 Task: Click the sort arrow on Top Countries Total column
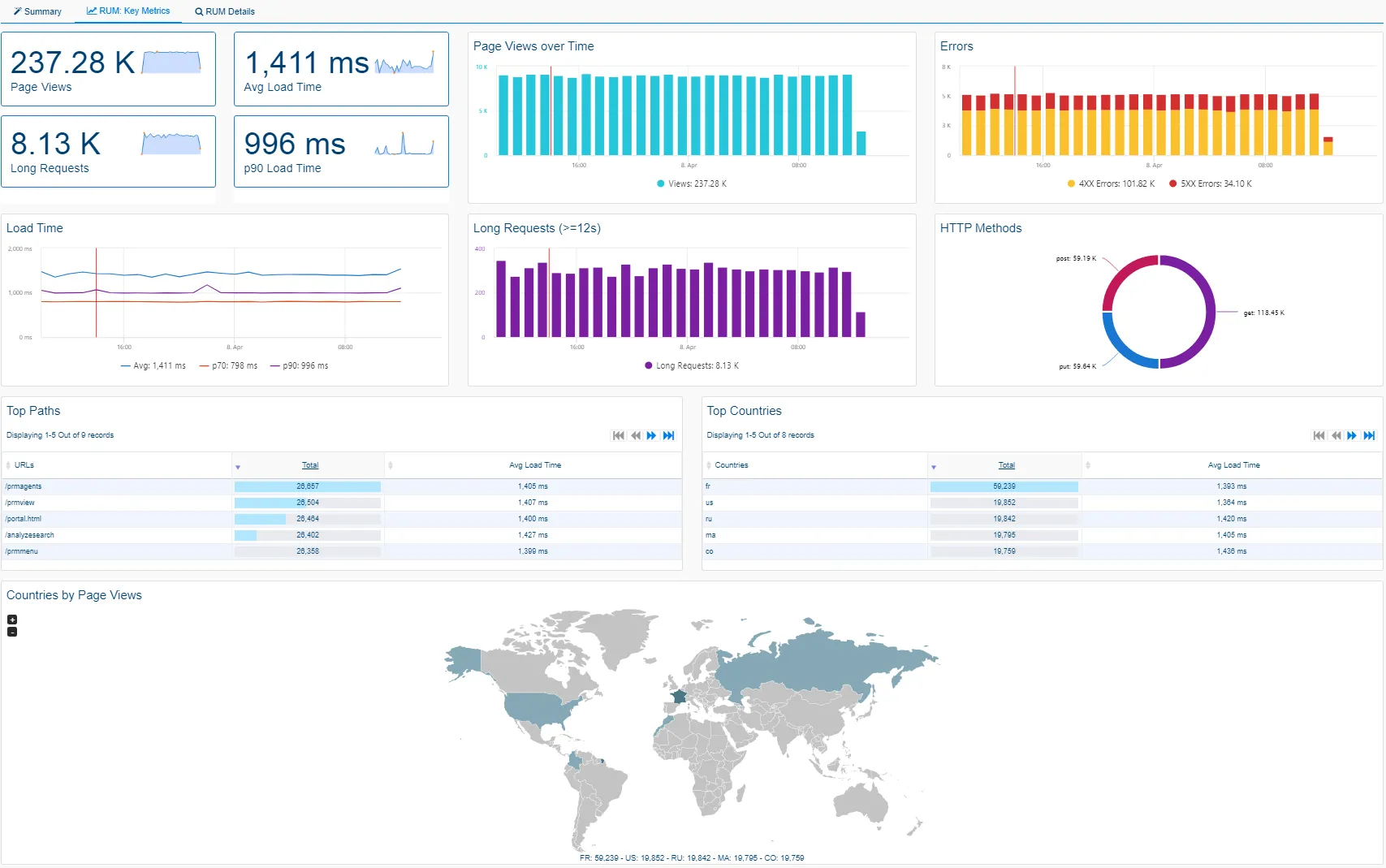click(x=935, y=466)
